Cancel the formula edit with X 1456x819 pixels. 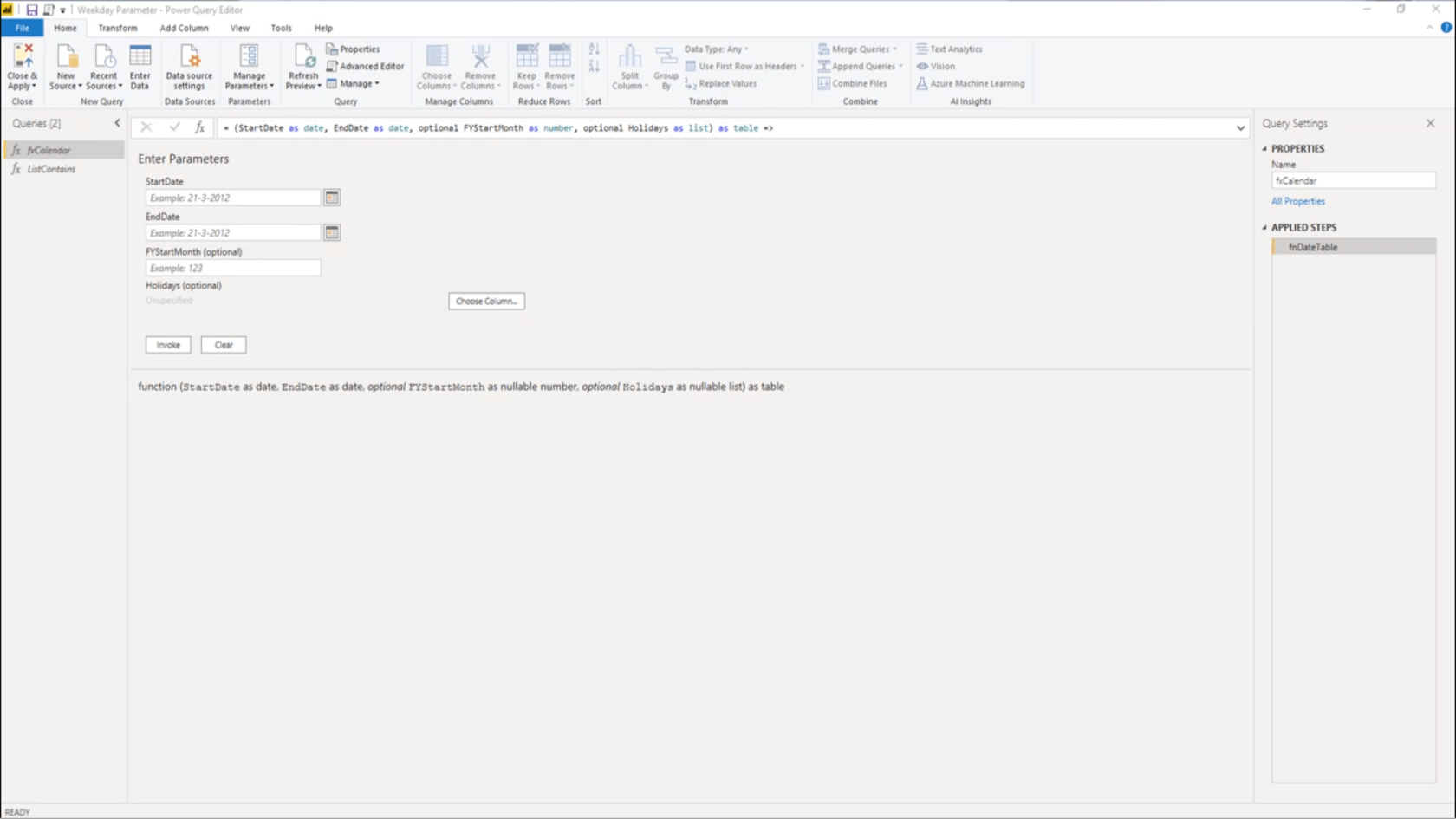click(x=146, y=127)
